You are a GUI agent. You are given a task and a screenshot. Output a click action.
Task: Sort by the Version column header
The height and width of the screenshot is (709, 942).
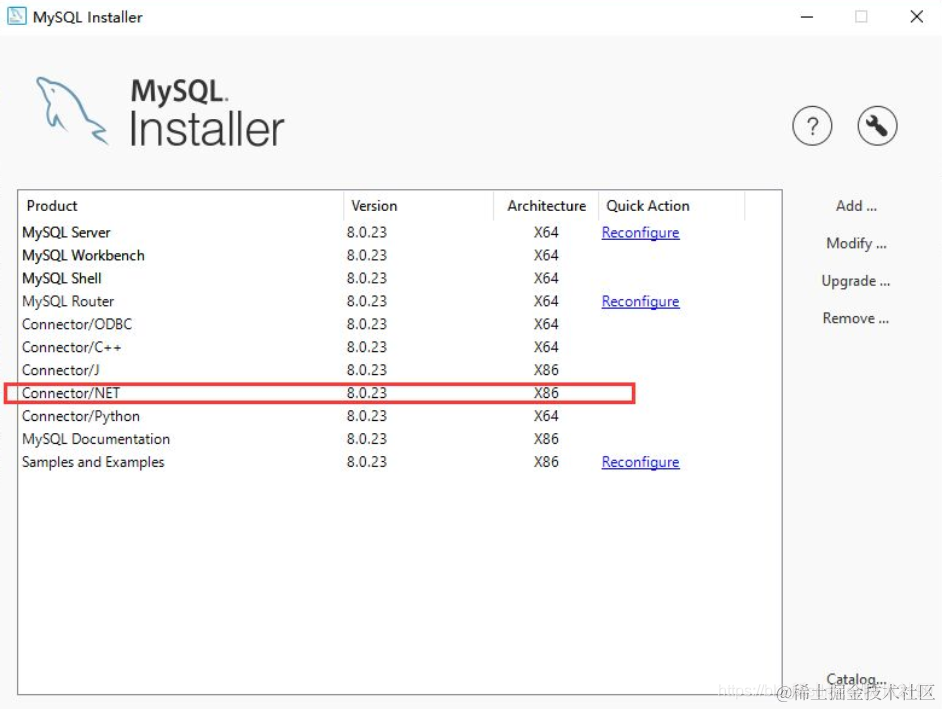419,206
